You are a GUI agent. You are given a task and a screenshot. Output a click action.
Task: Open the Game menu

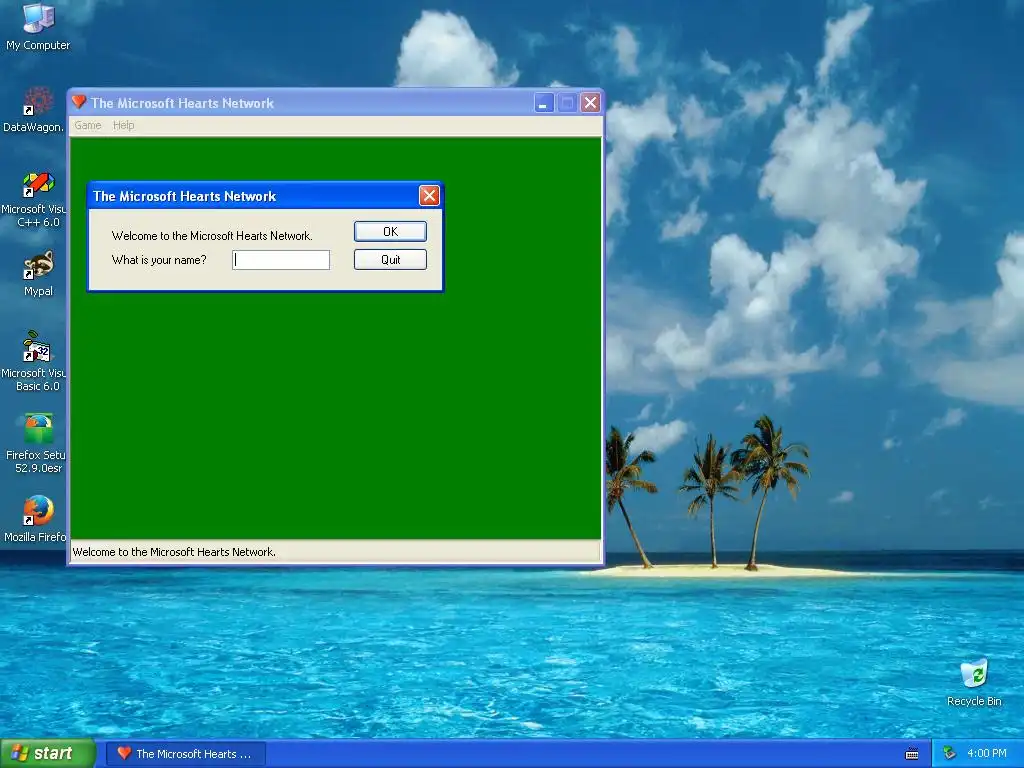coord(88,125)
